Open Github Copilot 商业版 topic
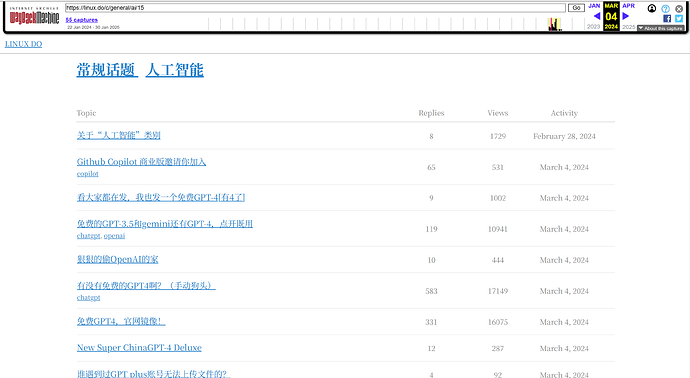The height and width of the screenshot is (378, 690). coord(141,162)
